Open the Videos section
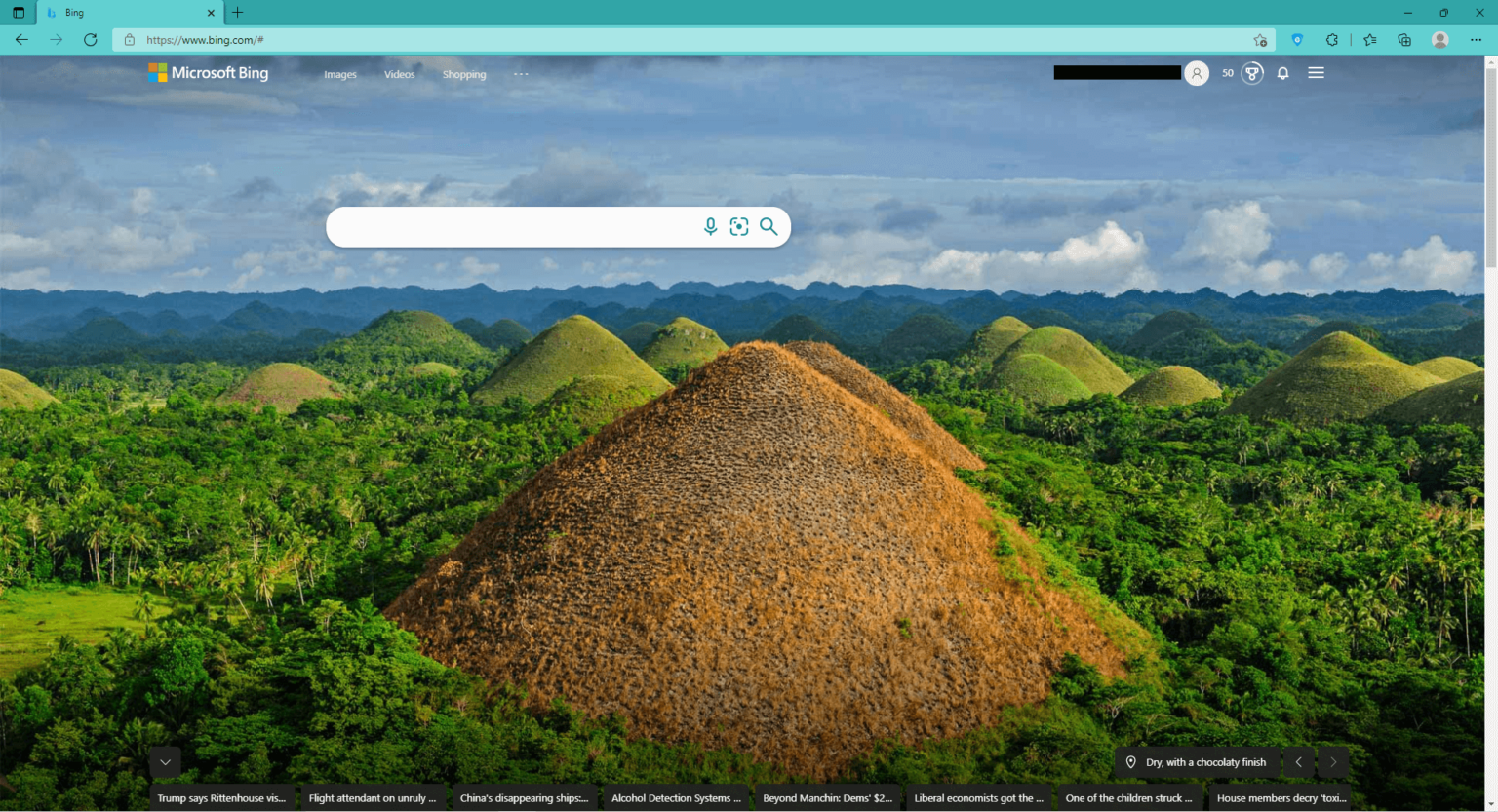Image resolution: width=1498 pixels, height=812 pixels. (399, 74)
